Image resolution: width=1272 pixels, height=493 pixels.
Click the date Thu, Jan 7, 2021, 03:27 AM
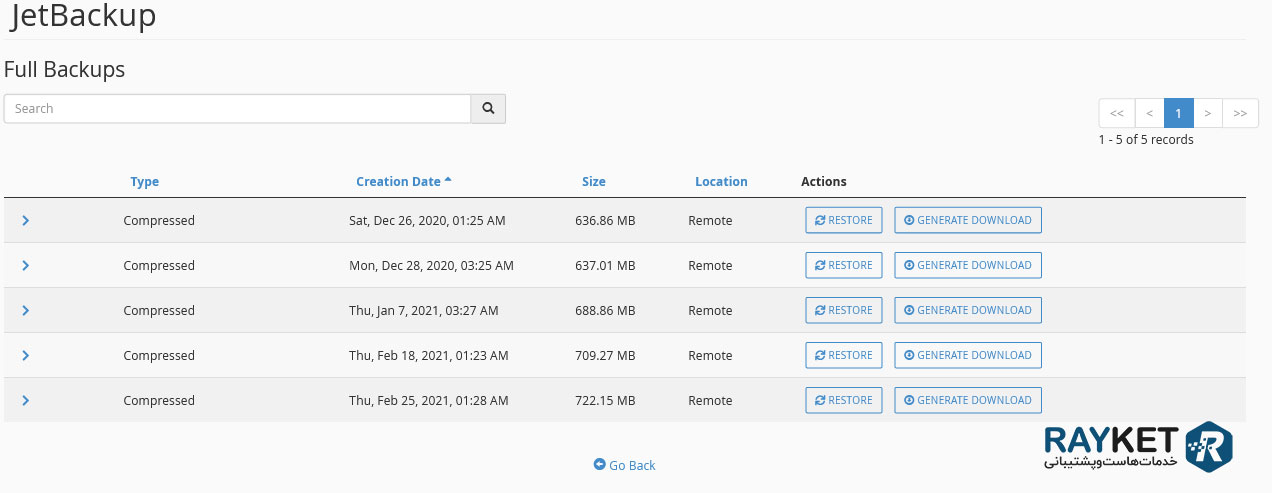424,310
